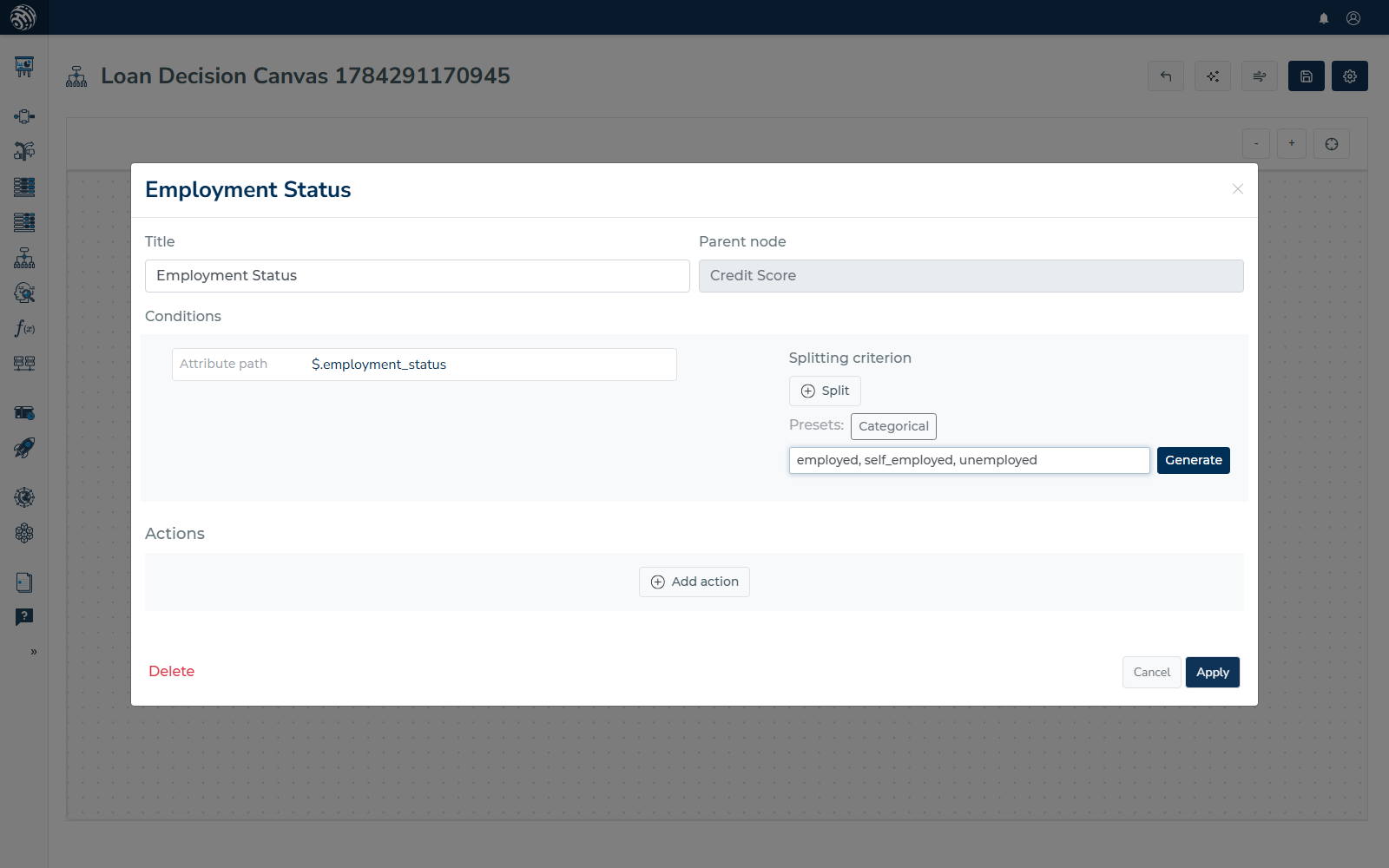Click the app logo in top-left corner
The image size is (1389, 868).
click(23, 17)
